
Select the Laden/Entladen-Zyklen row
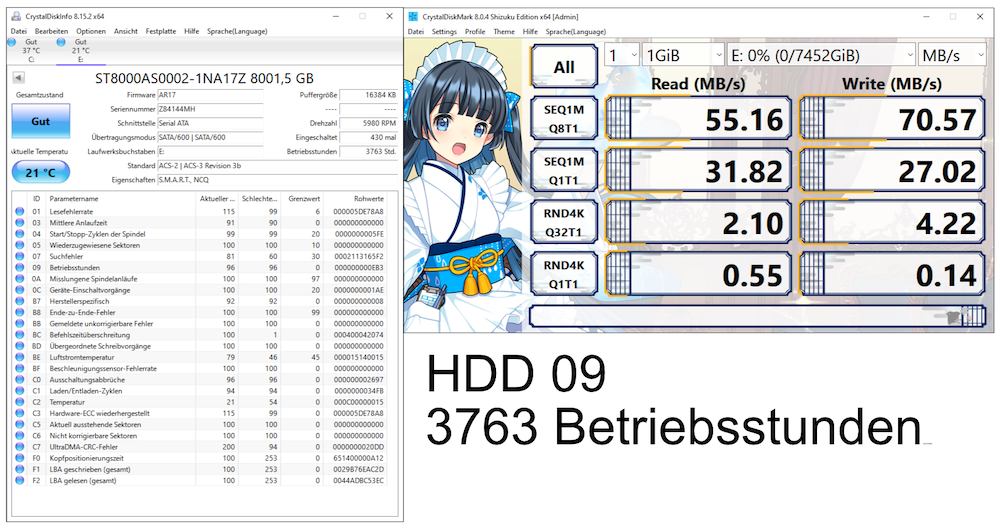(x=200, y=391)
